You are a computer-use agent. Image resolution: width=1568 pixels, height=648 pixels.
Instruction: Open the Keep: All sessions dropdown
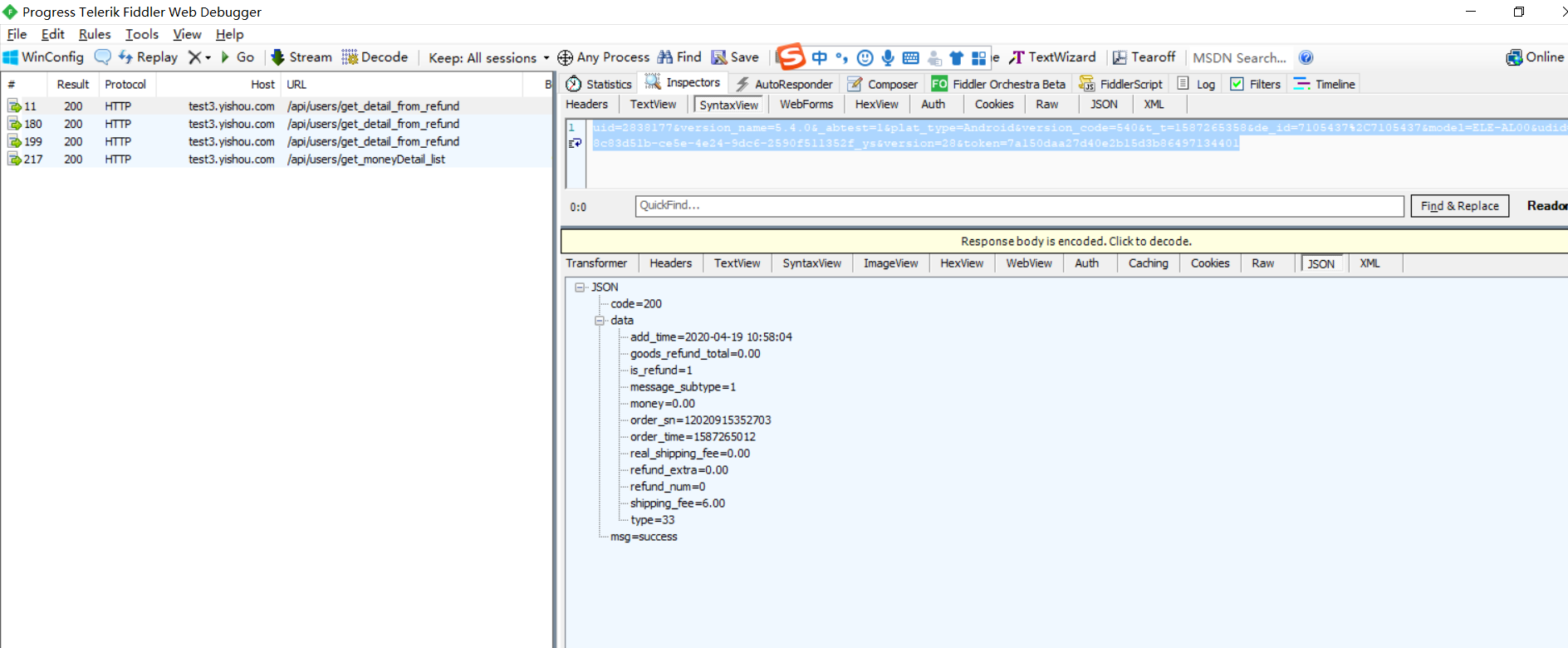pyautogui.click(x=488, y=58)
